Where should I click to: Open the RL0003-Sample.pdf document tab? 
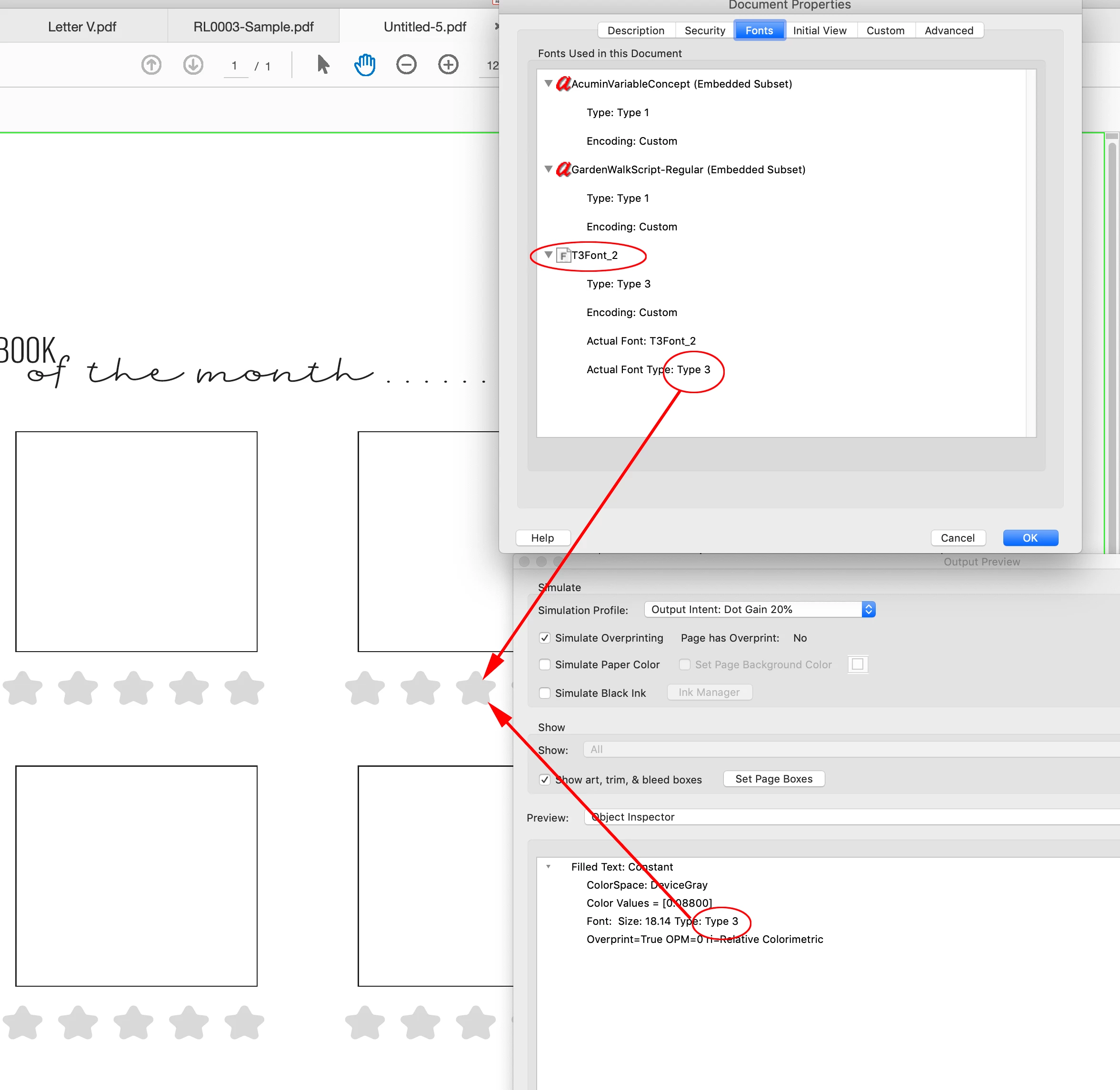tap(253, 27)
